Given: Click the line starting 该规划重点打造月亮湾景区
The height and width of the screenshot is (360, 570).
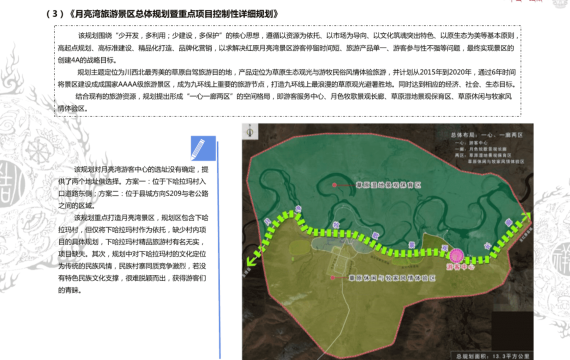Looking at the screenshot, I should coord(141,218).
